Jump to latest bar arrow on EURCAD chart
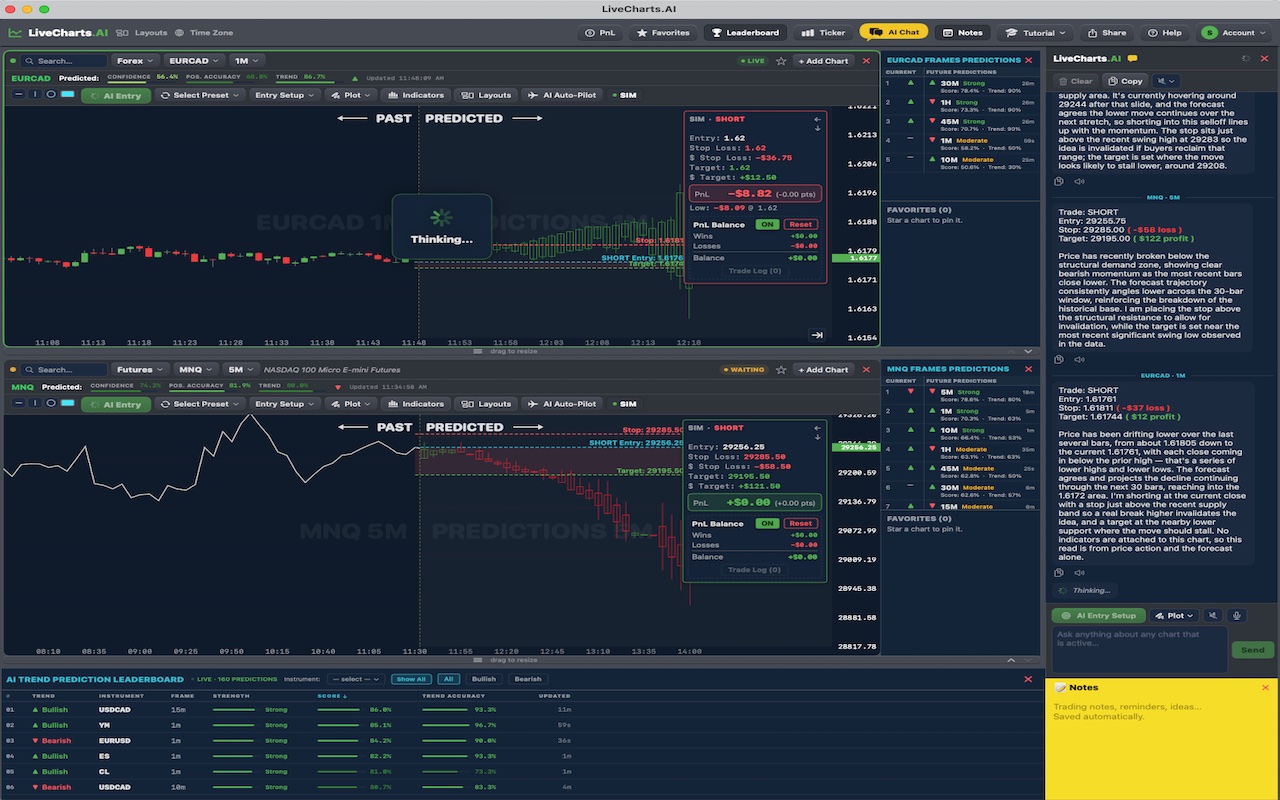The width and height of the screenshot is (1280, 800). click(817, 336)
